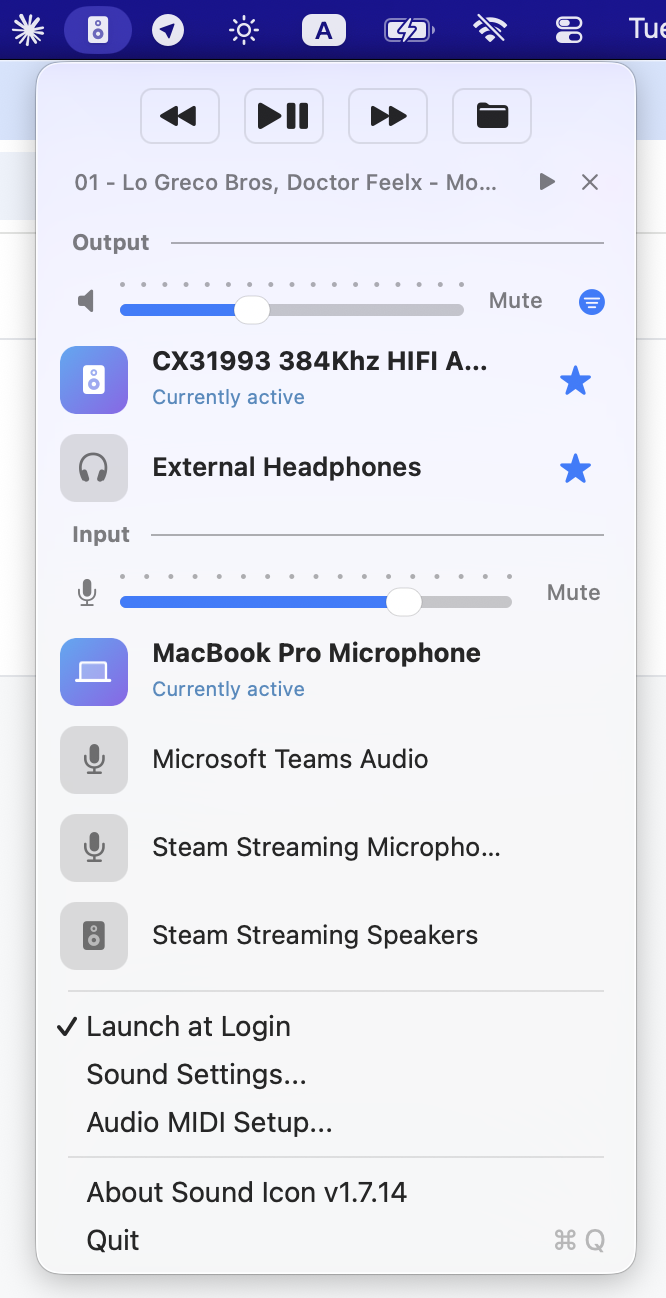This screenshot has width=666, height=1298.
Task: Click the rewind playback button
Action: (180, 116)
